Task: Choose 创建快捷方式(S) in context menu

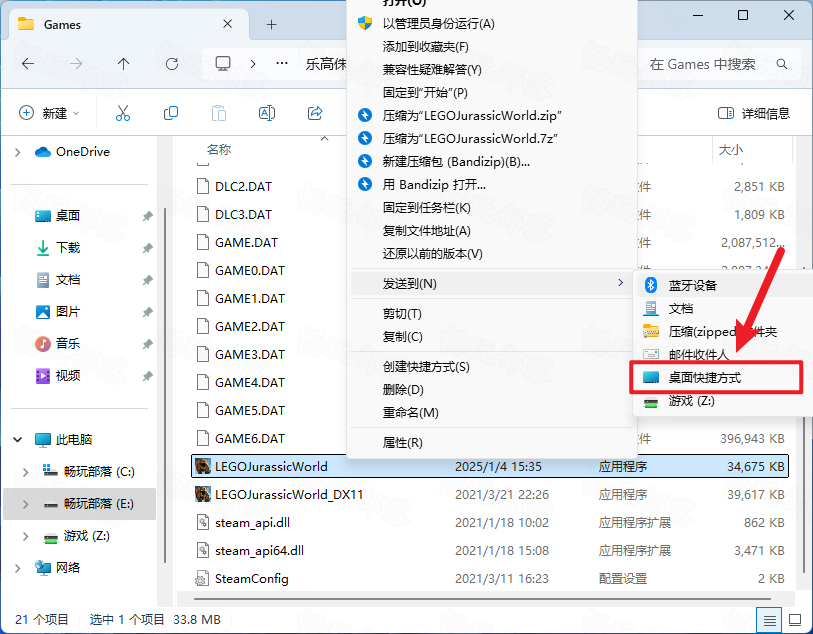Action: point(426,367)
